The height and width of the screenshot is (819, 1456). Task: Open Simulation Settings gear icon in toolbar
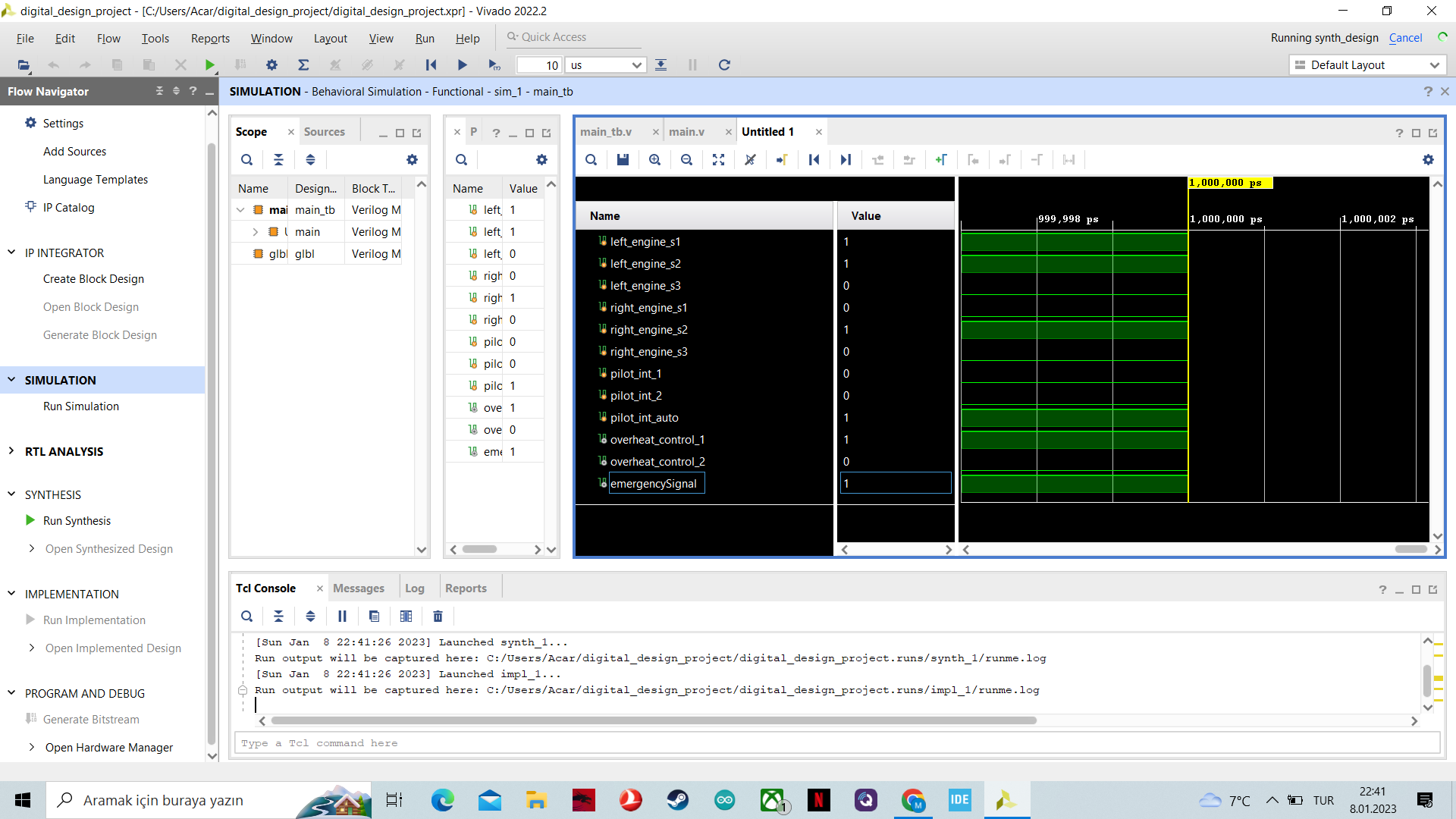click(x=271, y=64)
